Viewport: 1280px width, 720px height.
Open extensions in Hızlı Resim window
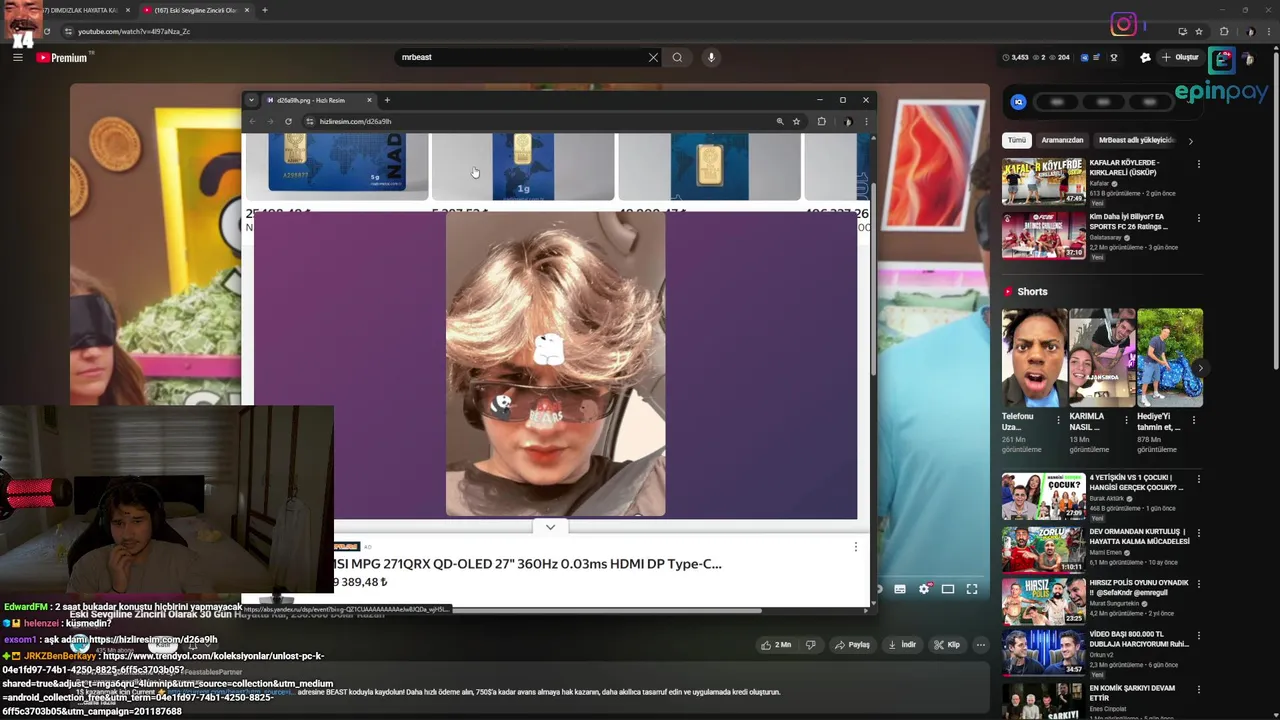point(821,121)
